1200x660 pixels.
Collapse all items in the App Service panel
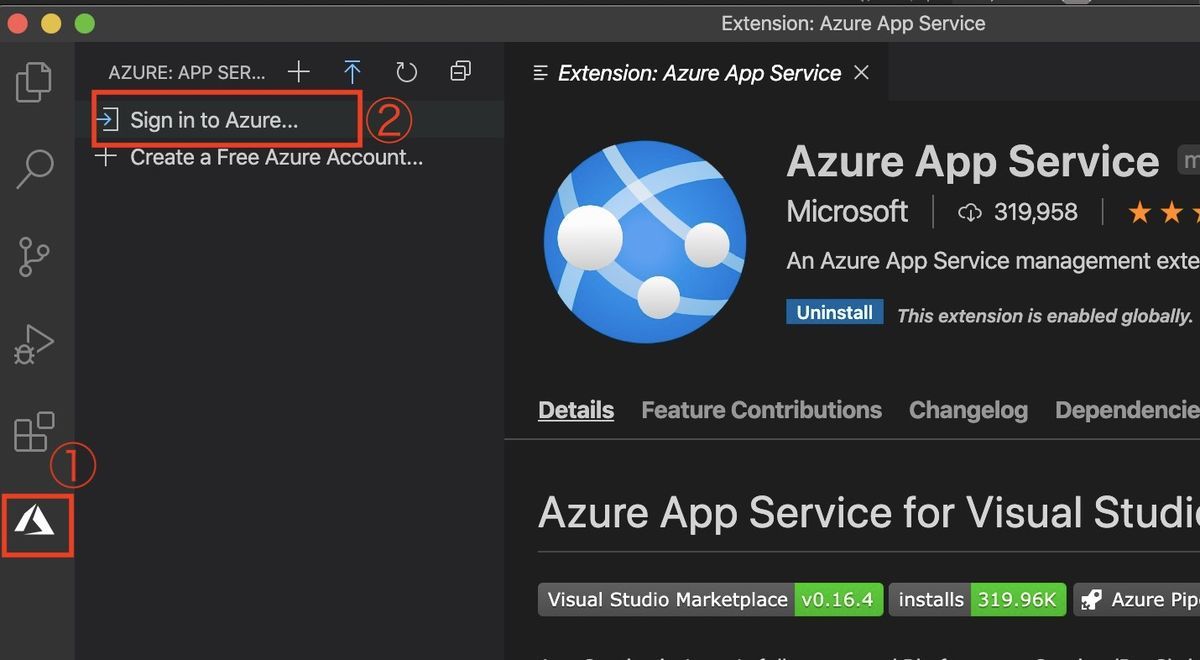(x=460, y=71)
